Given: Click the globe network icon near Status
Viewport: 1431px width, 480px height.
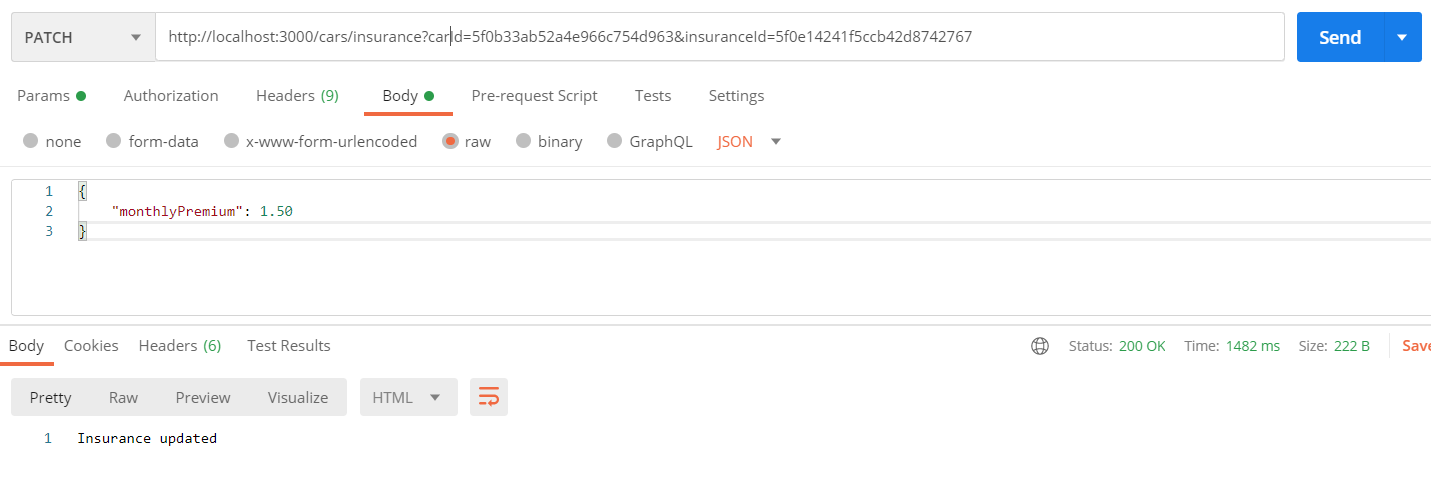Looking at the screenshot, I should [x=1040, y=346].
